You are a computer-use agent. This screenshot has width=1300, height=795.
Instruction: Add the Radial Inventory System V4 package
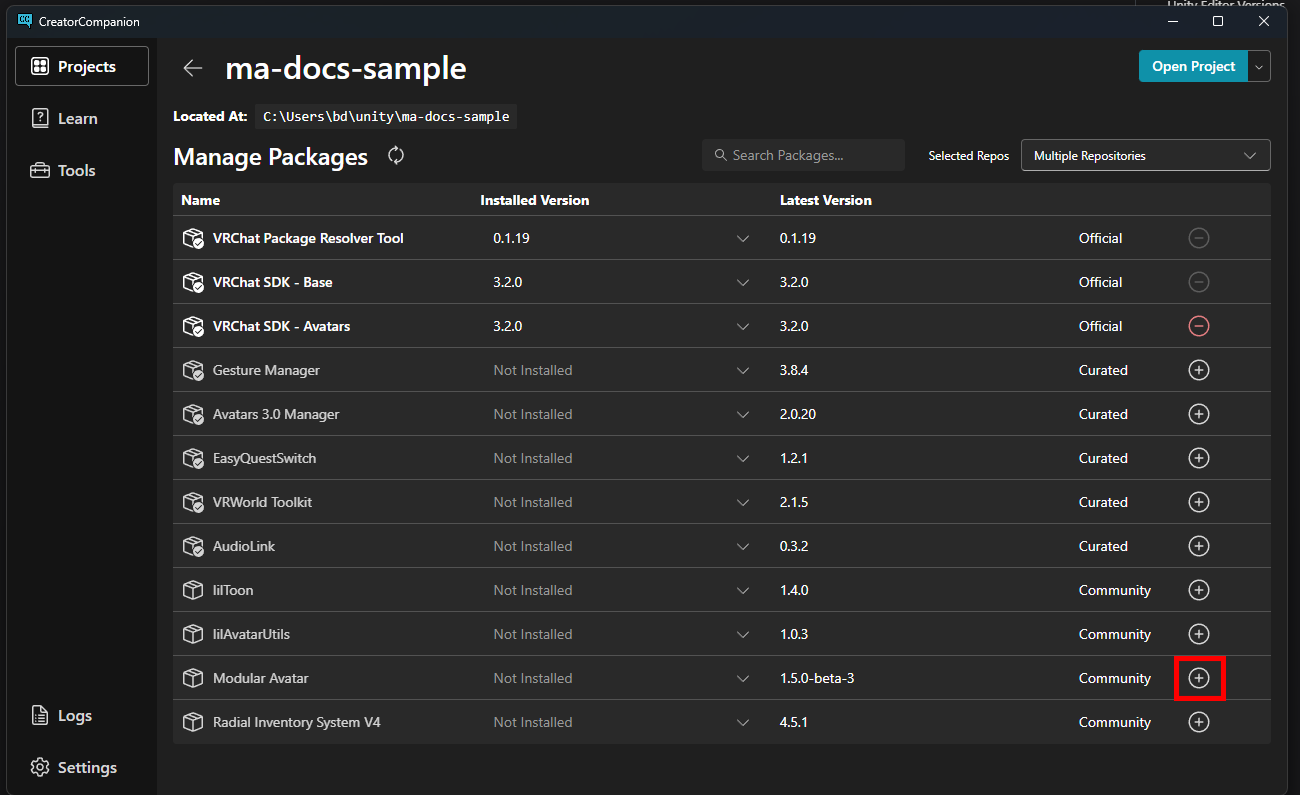[x=1198, y=722]
